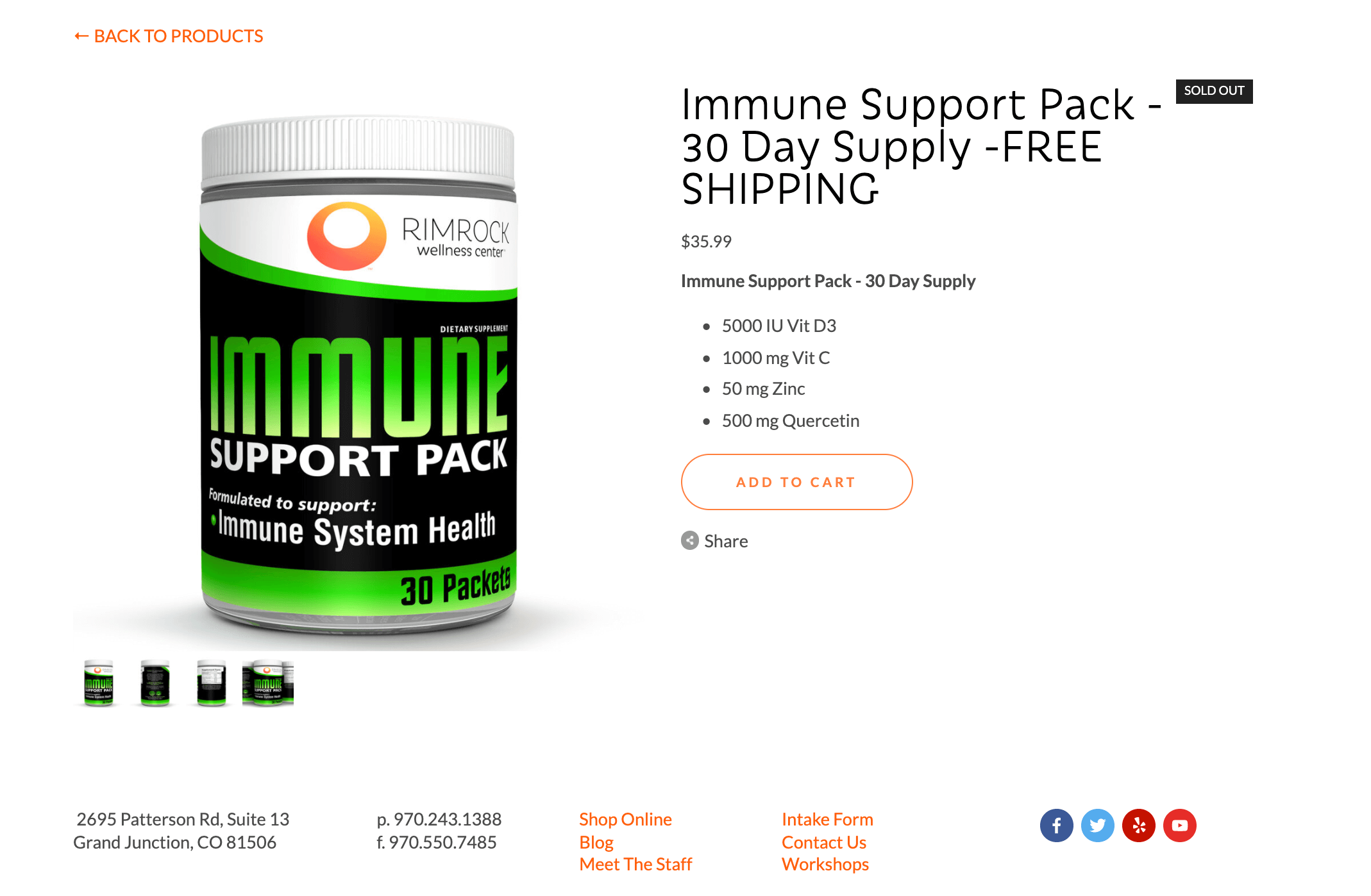This screenshot has width=1371, height=896.
Task: Open the Twitter social icon
Action: coord(1097,825)
